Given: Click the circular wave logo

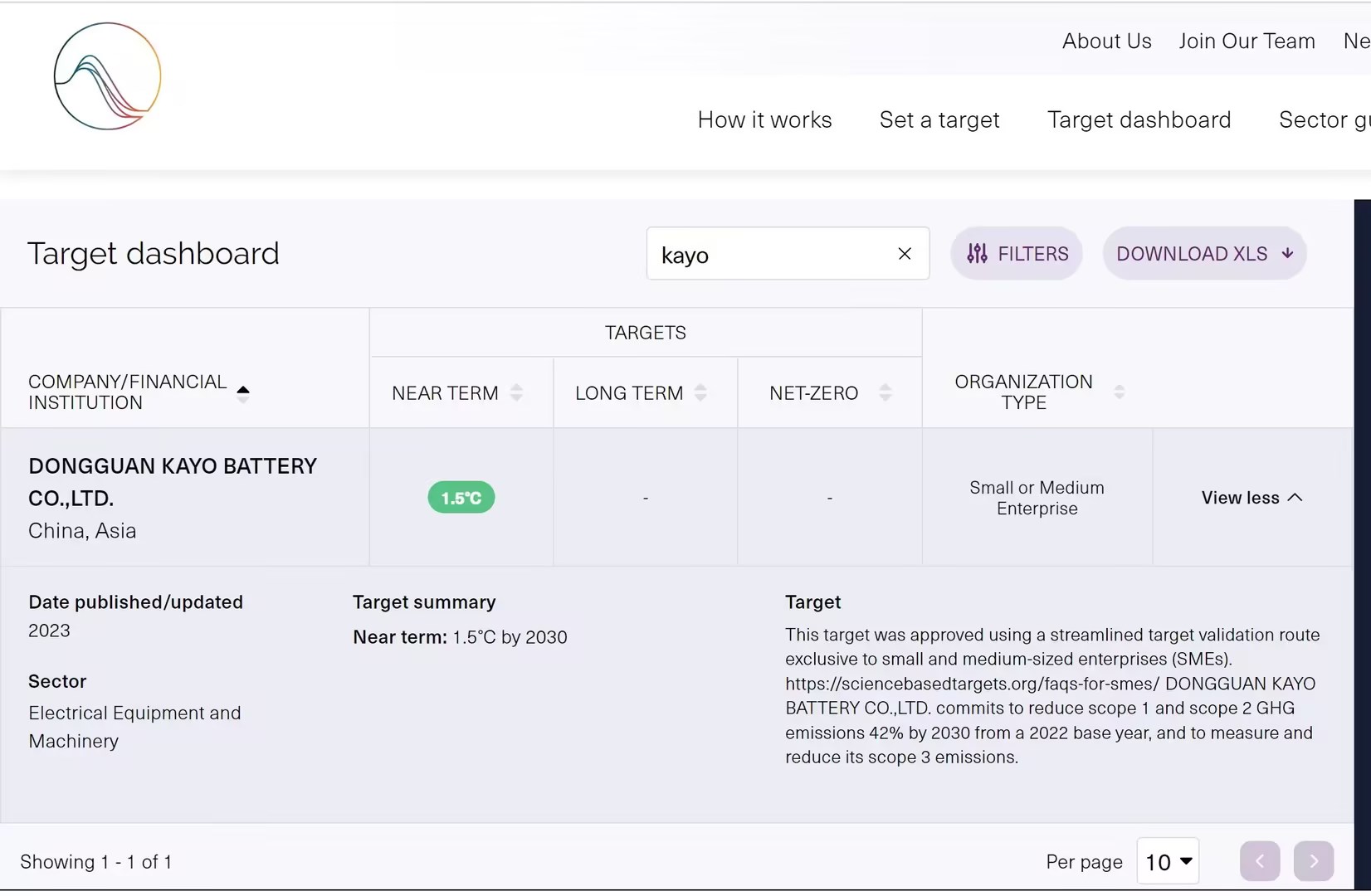Looking at the screenshot, I should (107, 76).
